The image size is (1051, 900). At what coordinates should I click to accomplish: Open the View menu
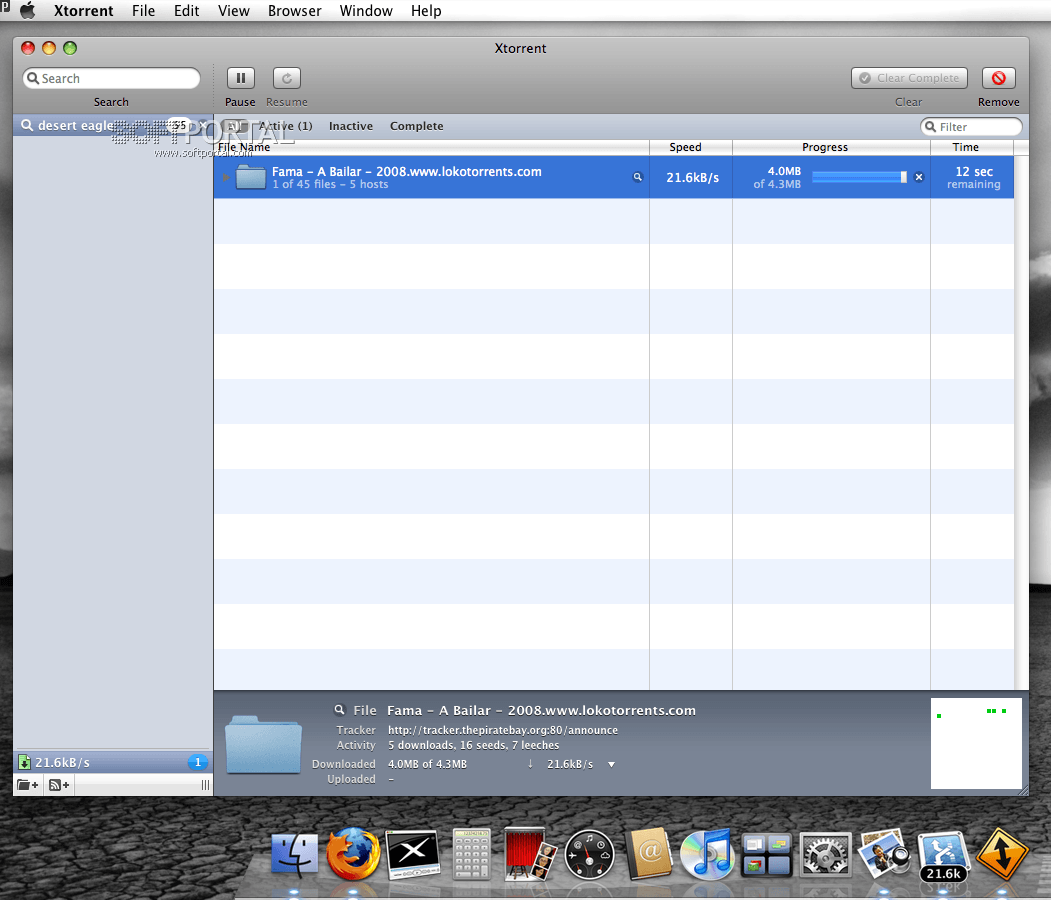pos(233,11)
